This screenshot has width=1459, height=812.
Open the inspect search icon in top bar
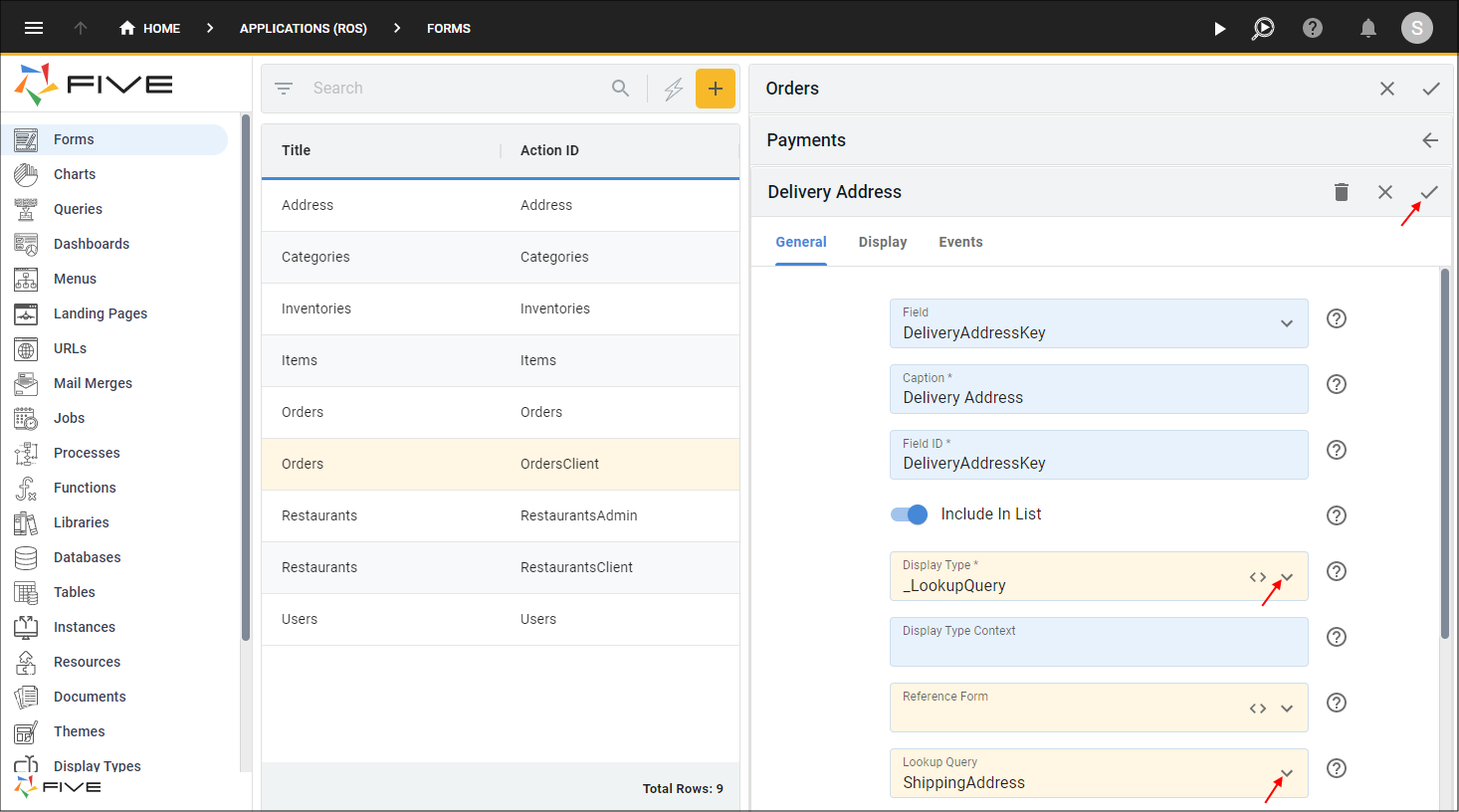coord(1263,29)
